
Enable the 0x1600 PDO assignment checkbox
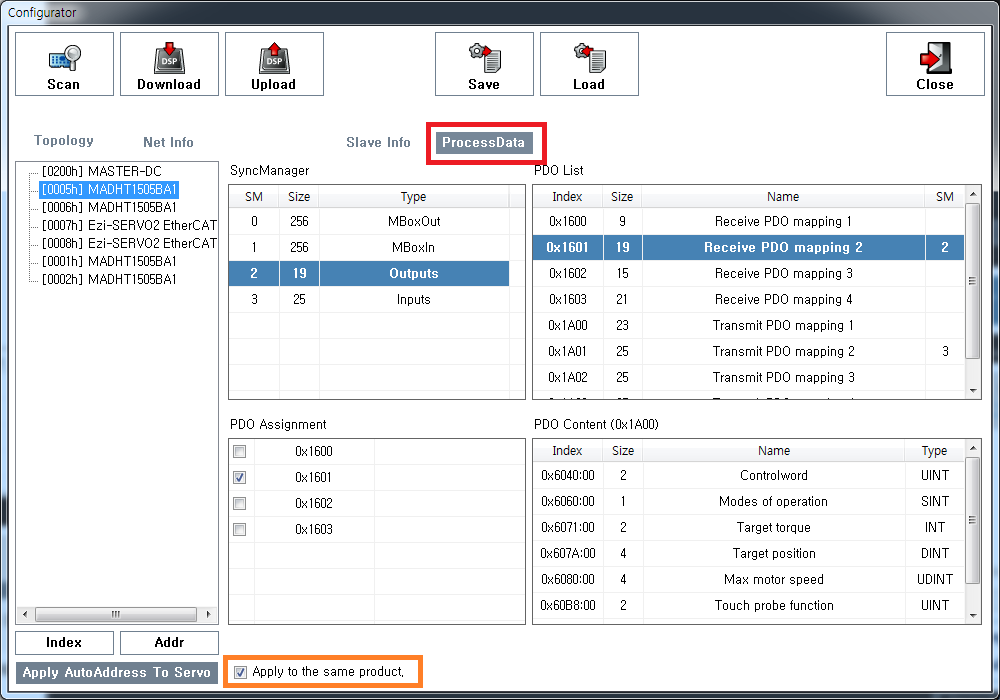coord(240,452)
